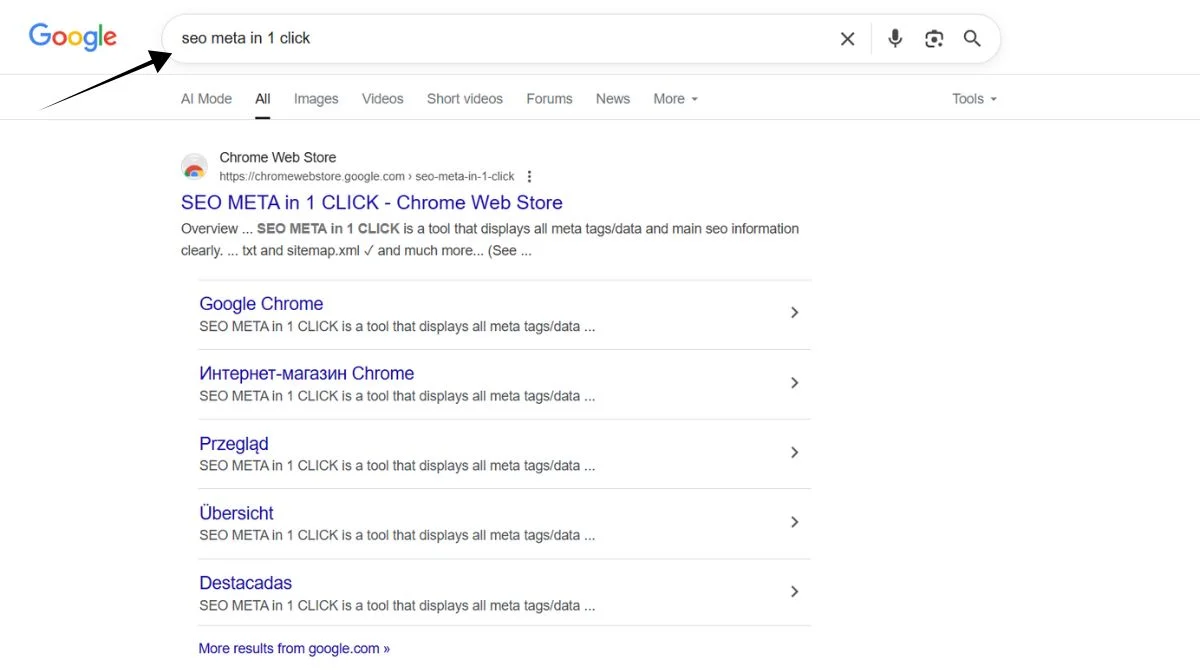
Task: Expand chevron on Destacadas row
Action: [x=795, y=592]
